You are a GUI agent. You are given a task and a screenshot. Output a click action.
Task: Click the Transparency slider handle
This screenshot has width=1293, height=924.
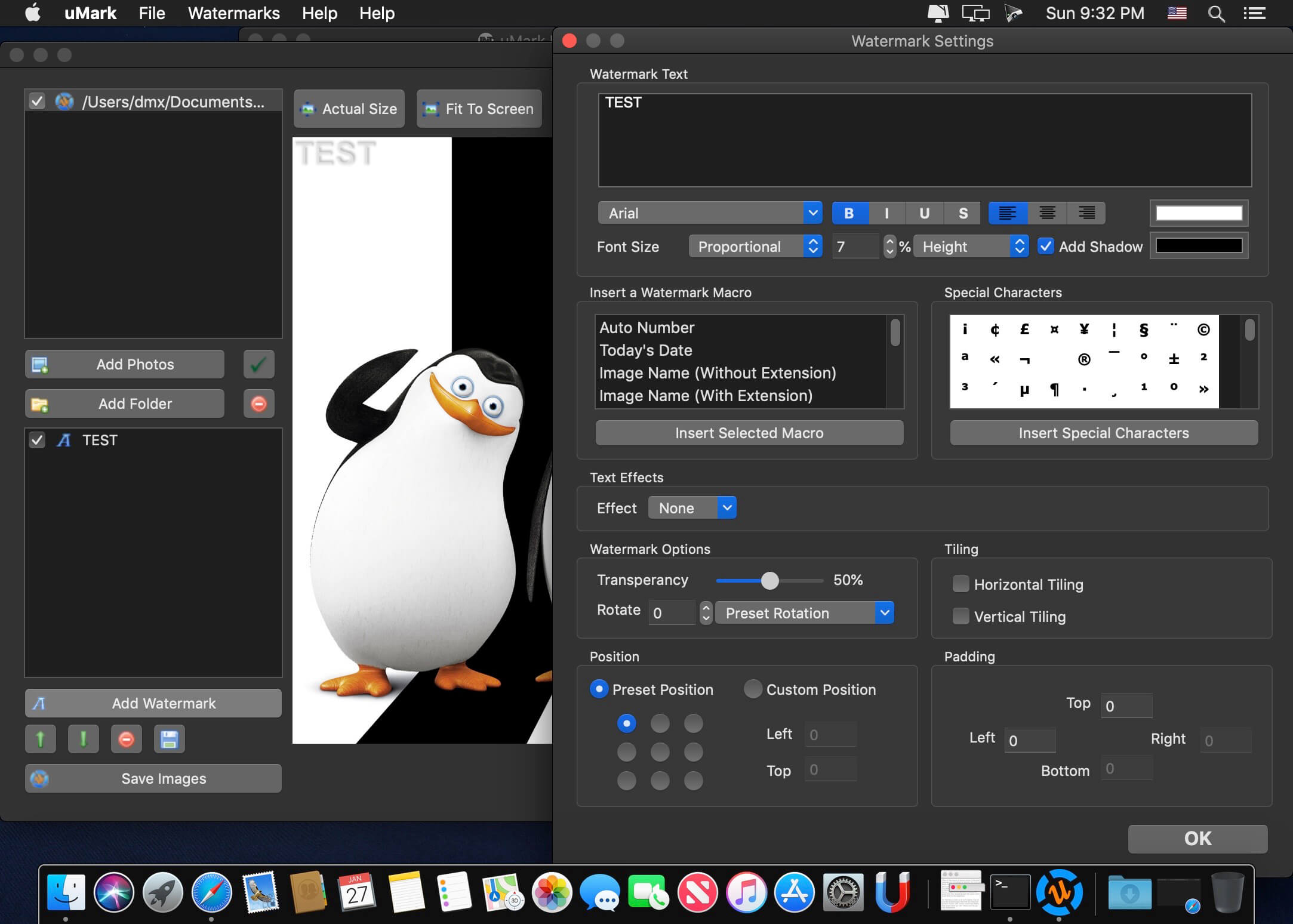[x=770, y=580]
